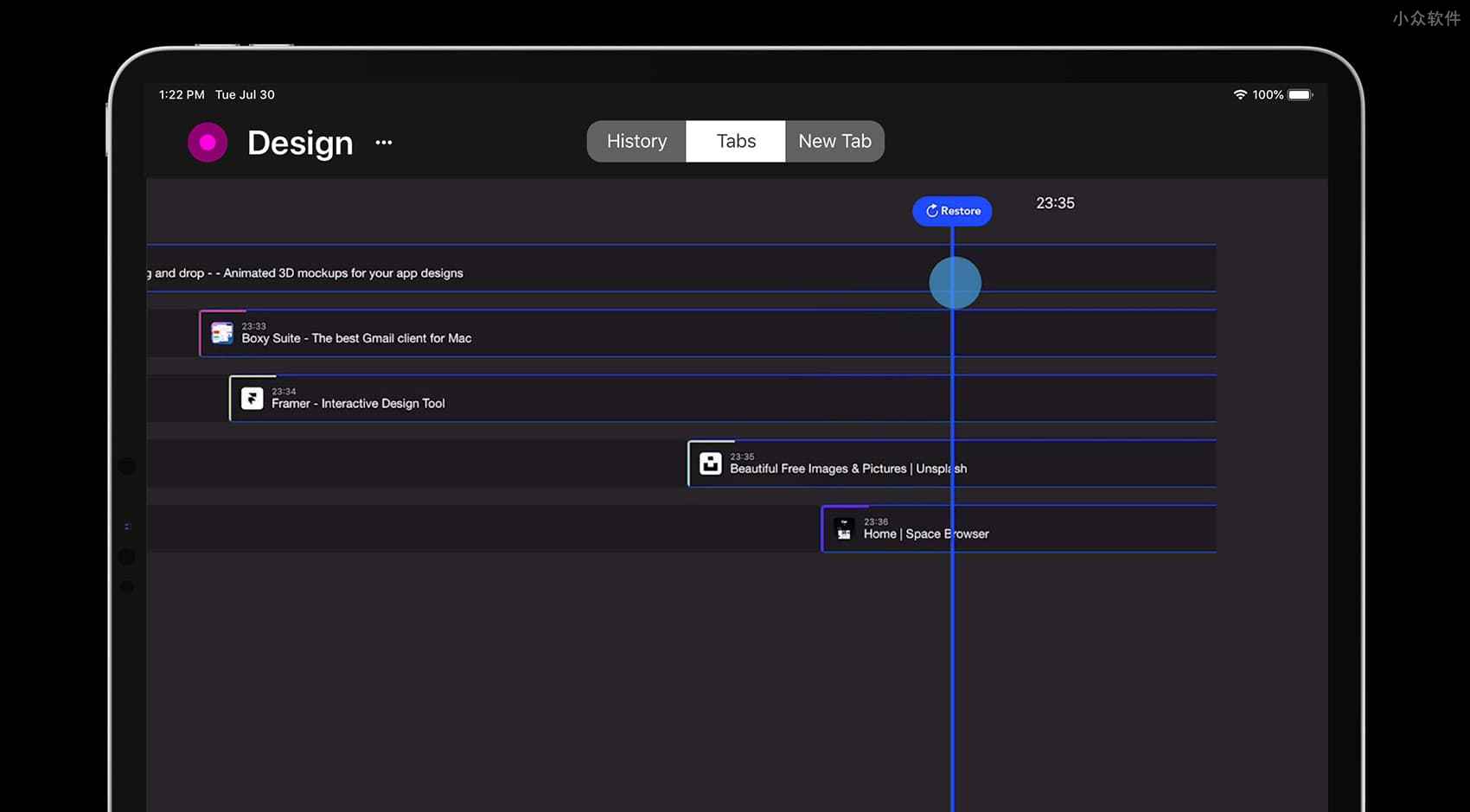Viewport: 1470px width, 812px height.
Task: Click the Design space title
Action: pyautogui.click(x=300, y=143)
